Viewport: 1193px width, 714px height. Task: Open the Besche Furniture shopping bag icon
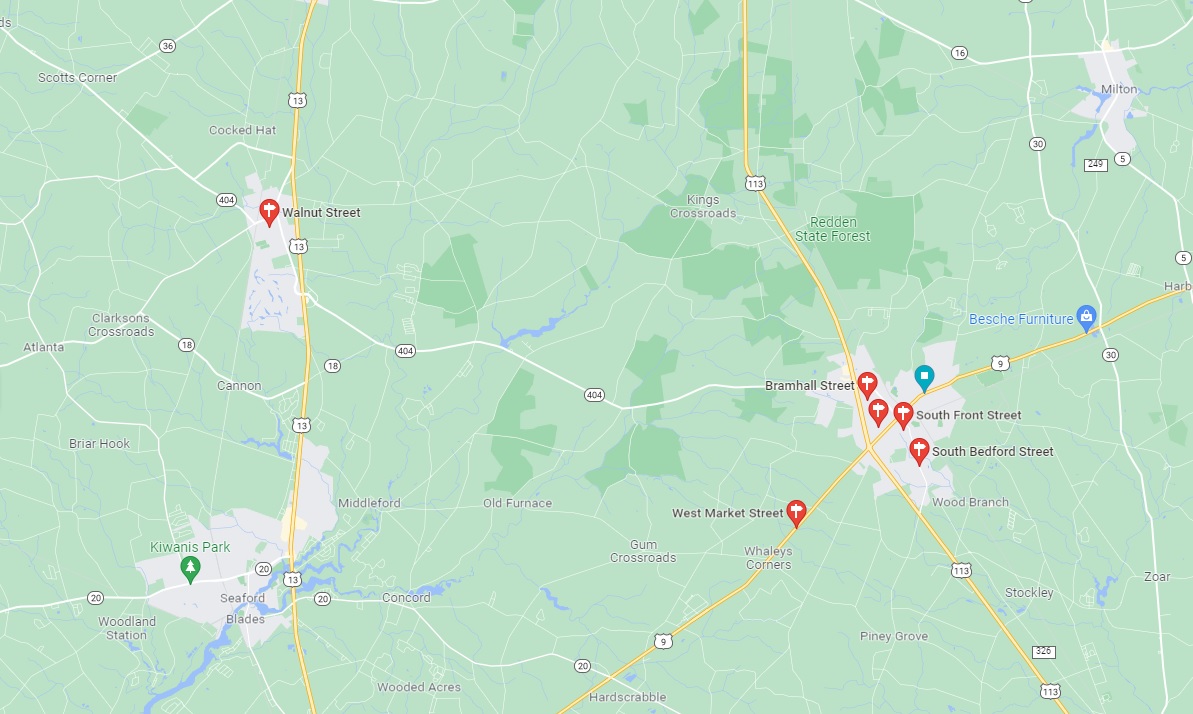(x=1086, y=318)
